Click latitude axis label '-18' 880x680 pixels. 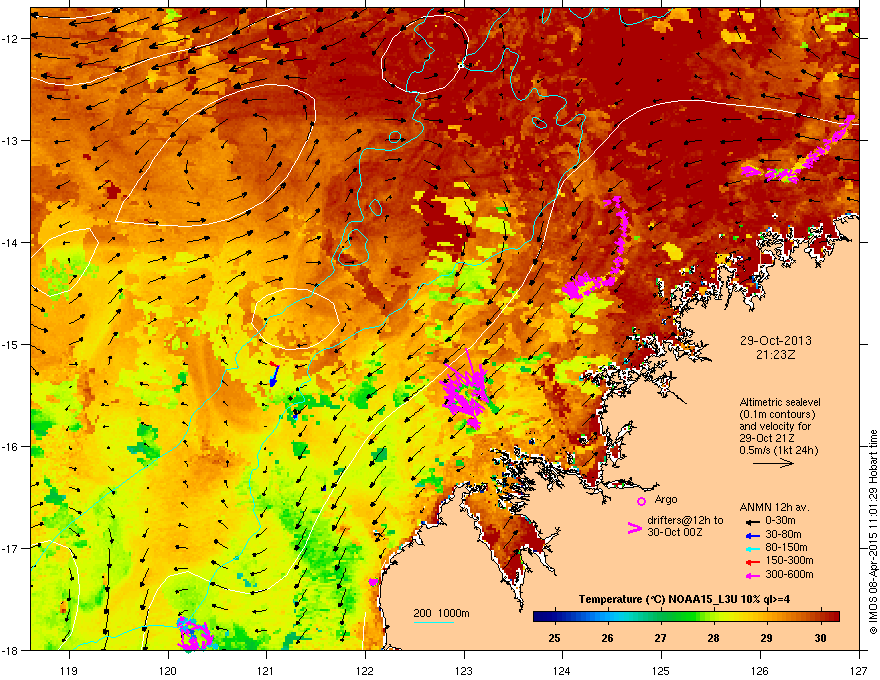(x=10, y=650)
